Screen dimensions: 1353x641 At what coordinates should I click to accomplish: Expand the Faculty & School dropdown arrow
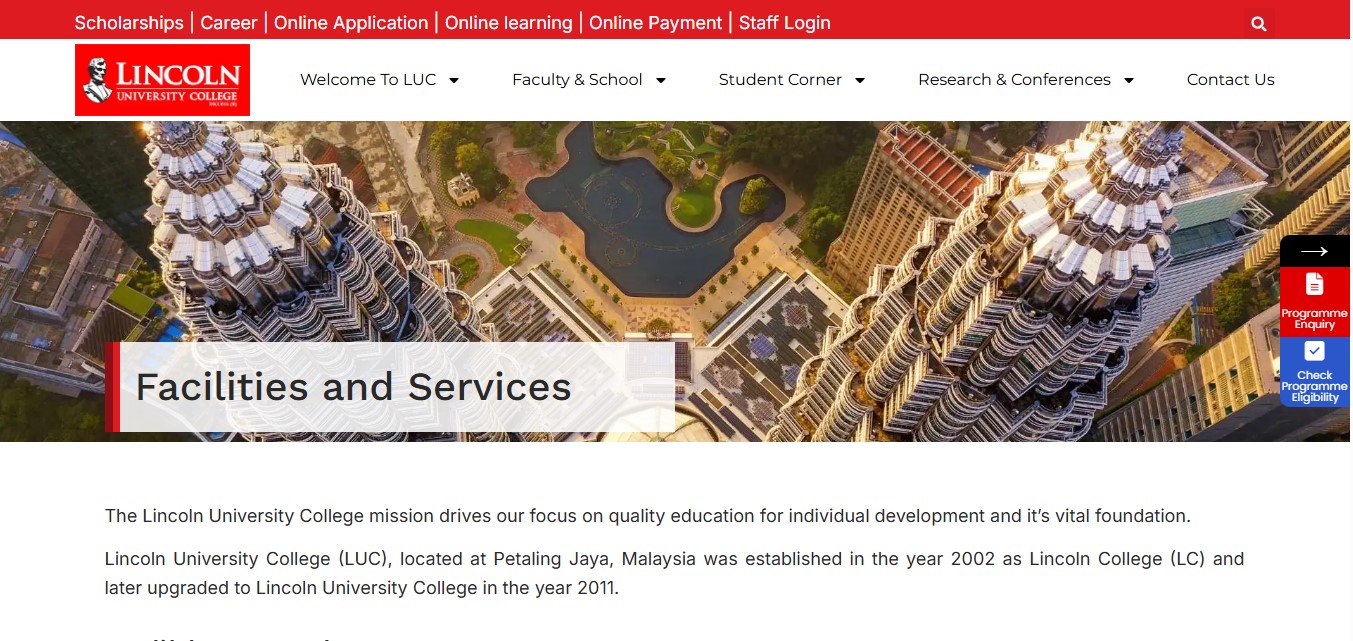661,80
